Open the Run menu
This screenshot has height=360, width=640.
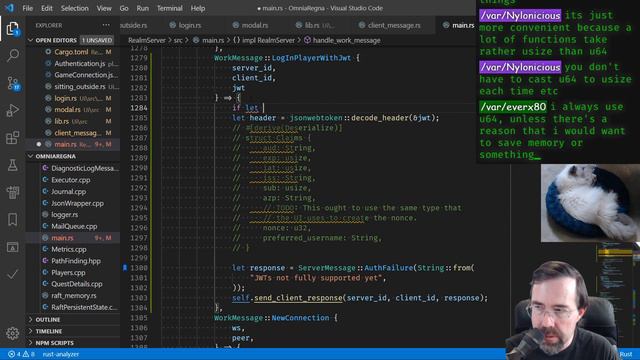point(142,8)
